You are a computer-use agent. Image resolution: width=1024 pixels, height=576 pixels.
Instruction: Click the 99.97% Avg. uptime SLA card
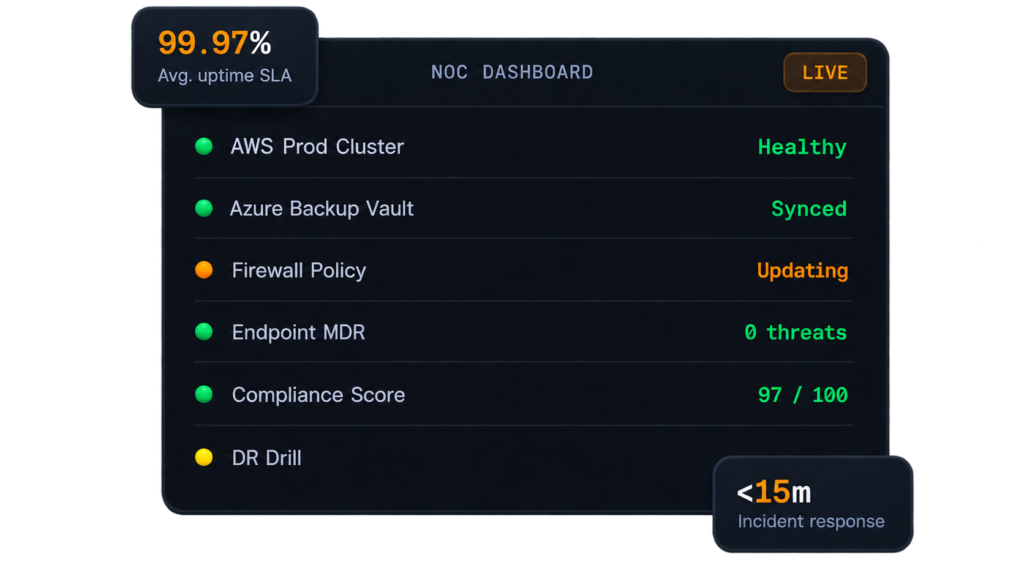(225, 57)
